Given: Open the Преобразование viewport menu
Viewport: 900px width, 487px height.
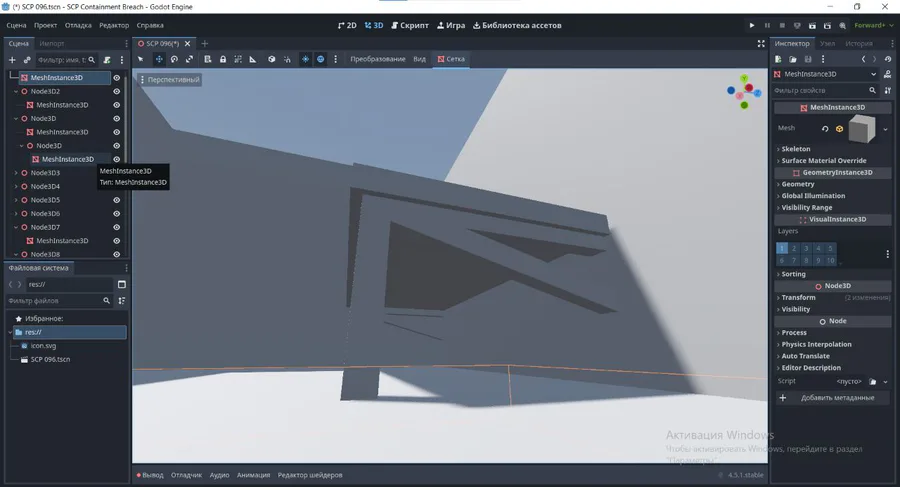Looking at the screenshot, I should point(378,59).
